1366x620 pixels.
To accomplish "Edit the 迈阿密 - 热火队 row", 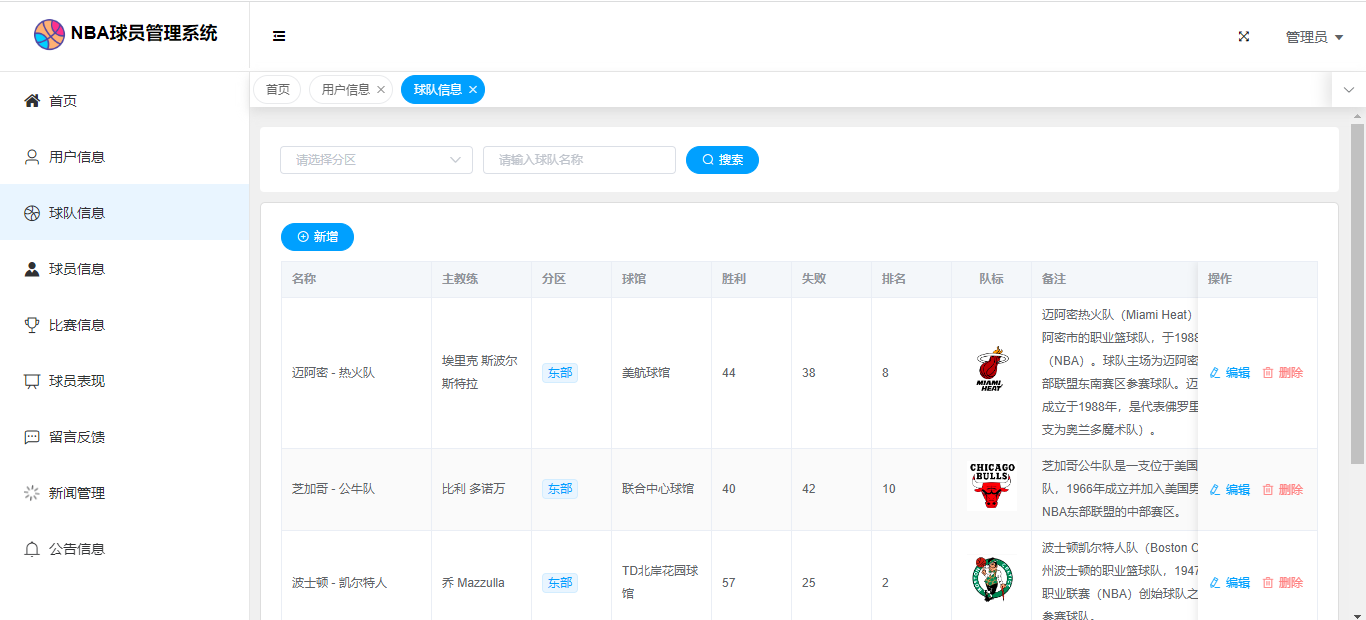I will click(1230, 373).
